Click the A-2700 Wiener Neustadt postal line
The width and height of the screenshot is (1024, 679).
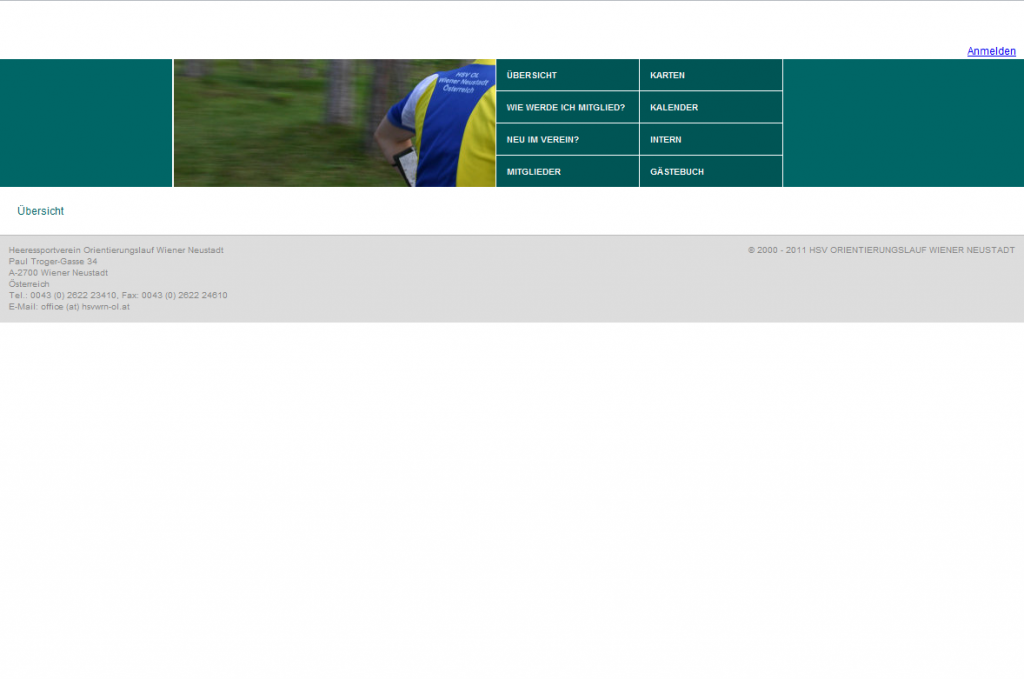(x=58, y=273)
